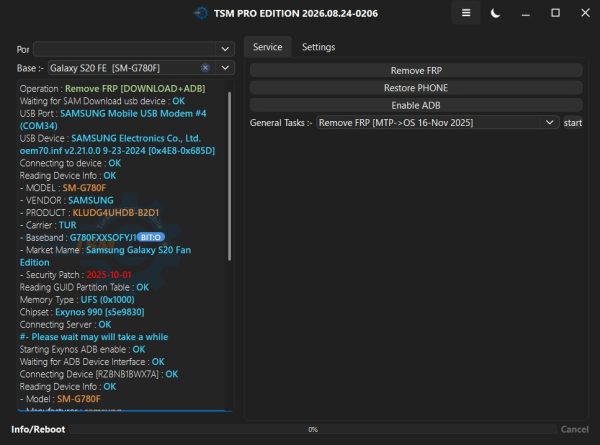
Task: Click the Restore PHONE button
Action: pos(416,88)
